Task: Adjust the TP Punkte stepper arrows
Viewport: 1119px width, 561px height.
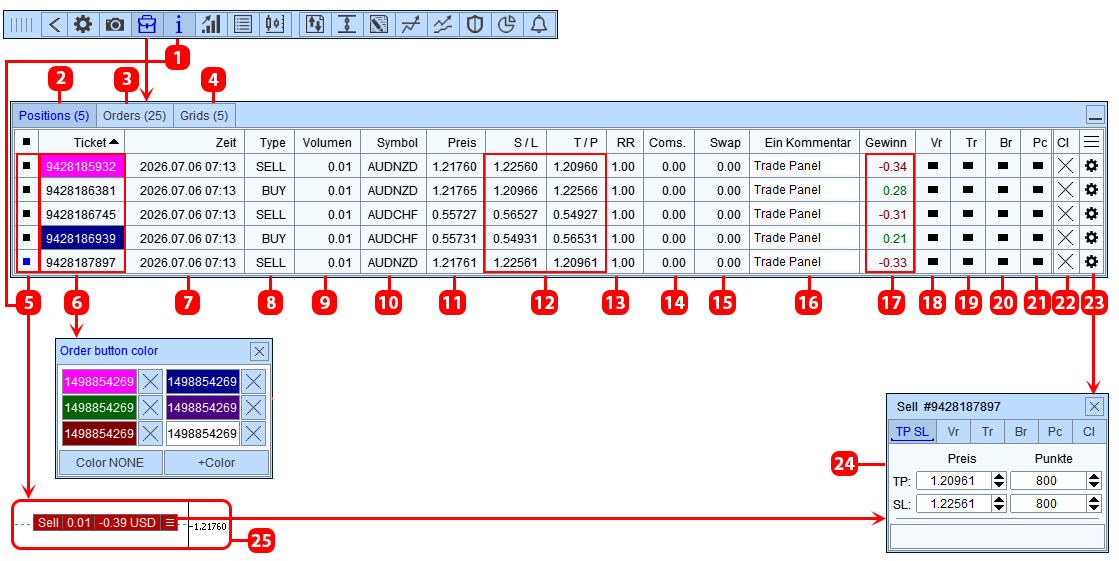Action: 1094,480
